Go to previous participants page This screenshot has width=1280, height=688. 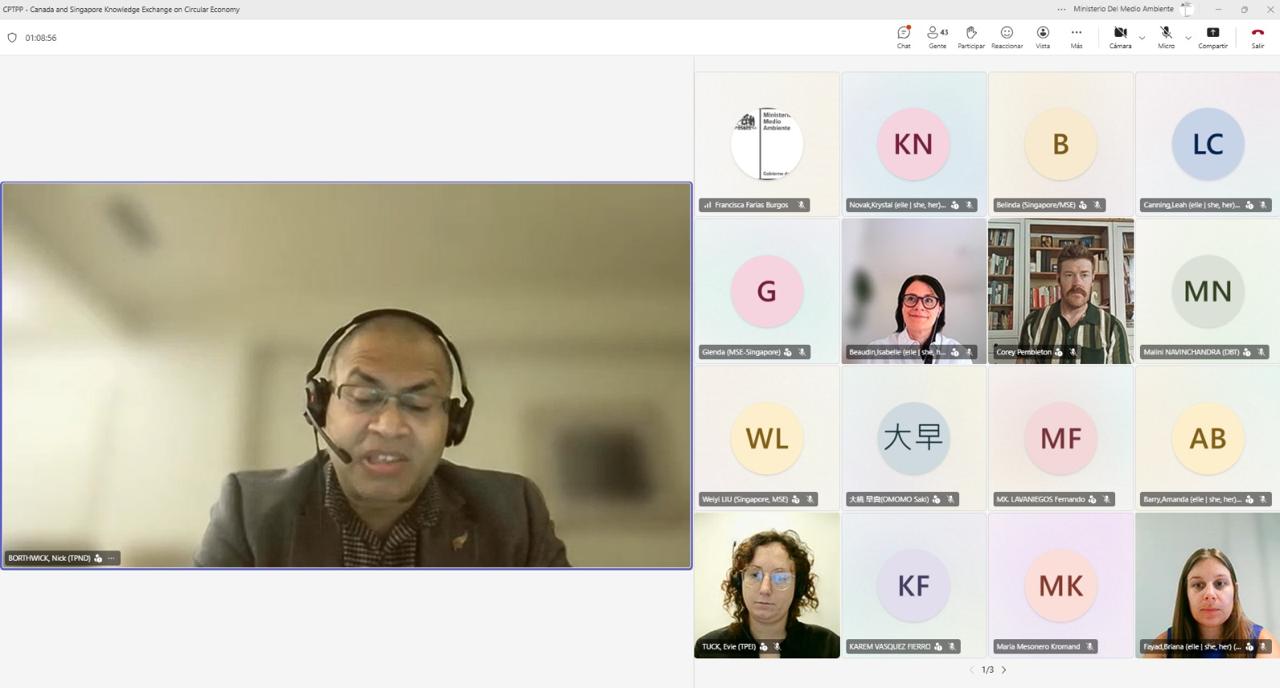point(971,670)
